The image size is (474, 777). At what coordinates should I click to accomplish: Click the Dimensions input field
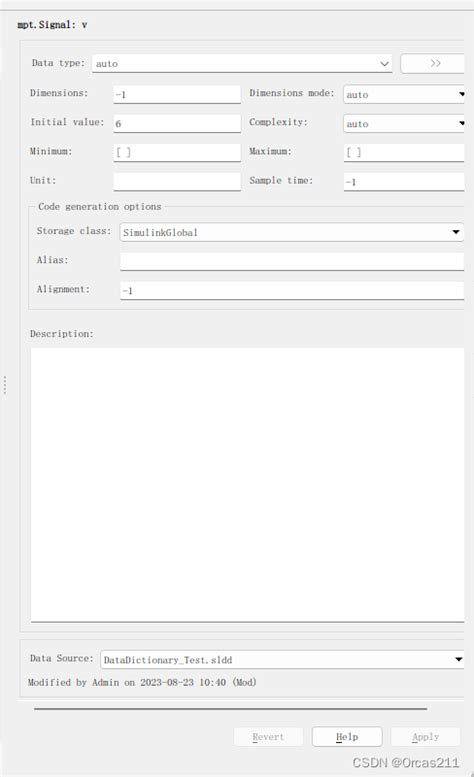tap(177, 94)
